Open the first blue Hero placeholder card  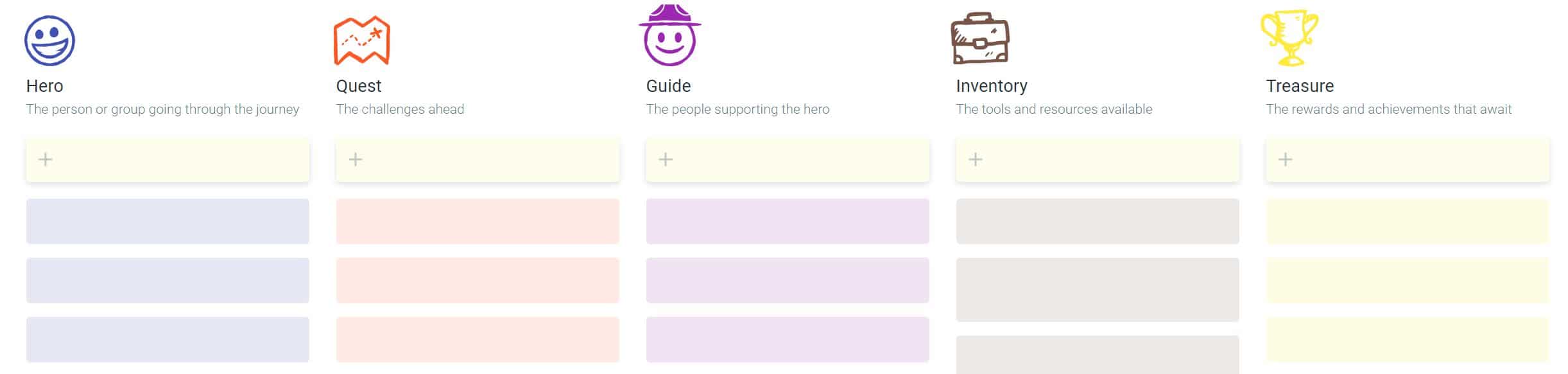(168, 221)
